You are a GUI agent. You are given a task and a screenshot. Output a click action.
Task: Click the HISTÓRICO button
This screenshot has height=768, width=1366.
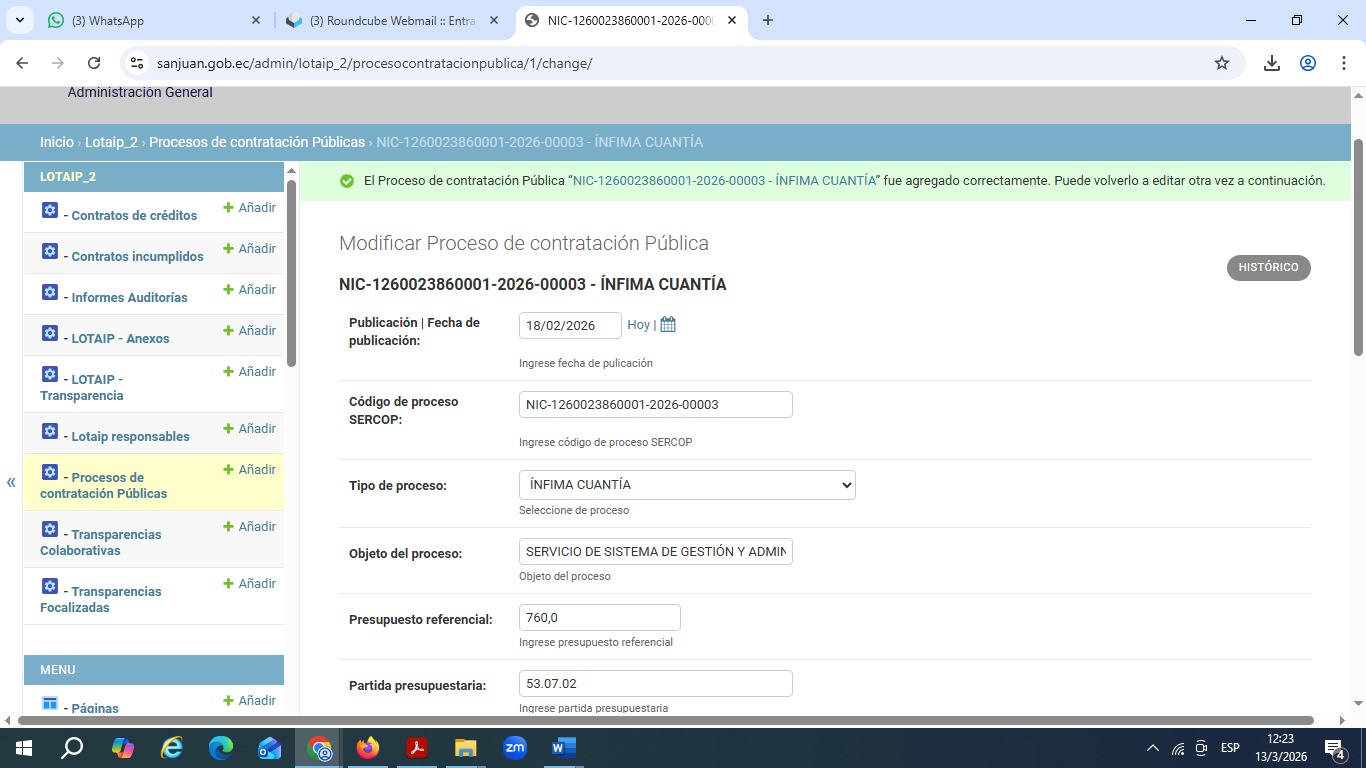1268,268
